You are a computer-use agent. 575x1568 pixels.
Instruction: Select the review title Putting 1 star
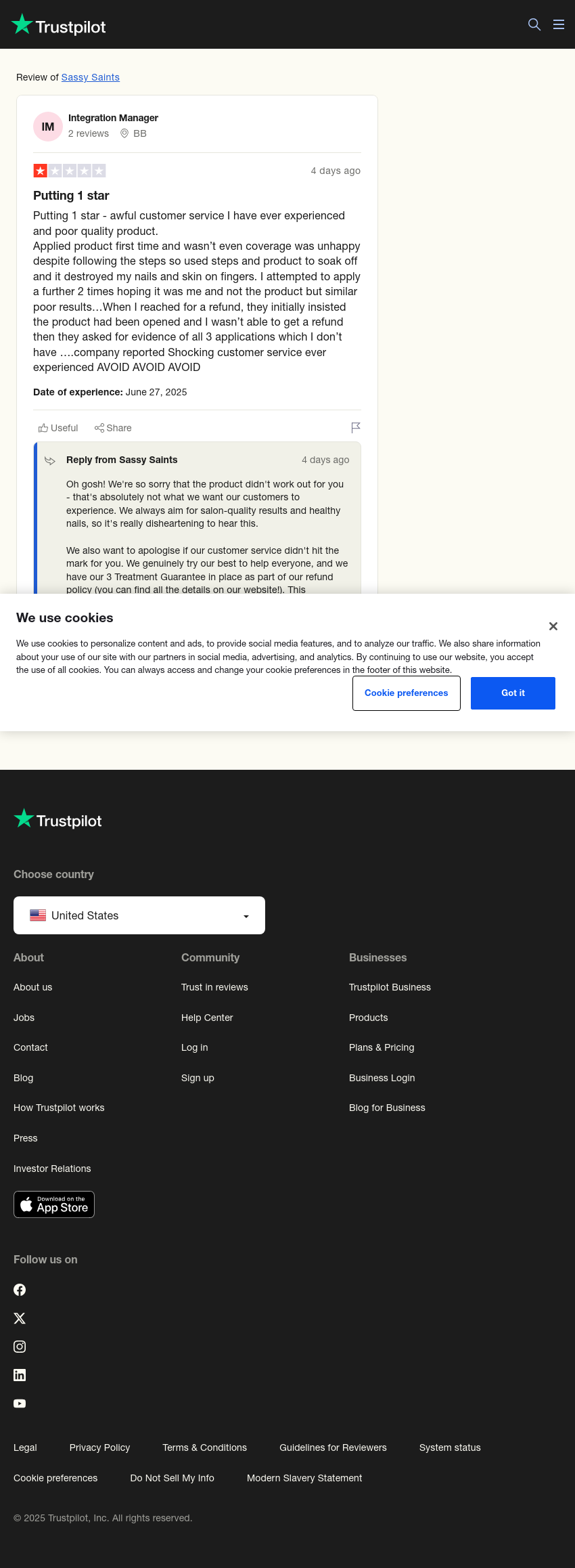click(x=71, y=196)
